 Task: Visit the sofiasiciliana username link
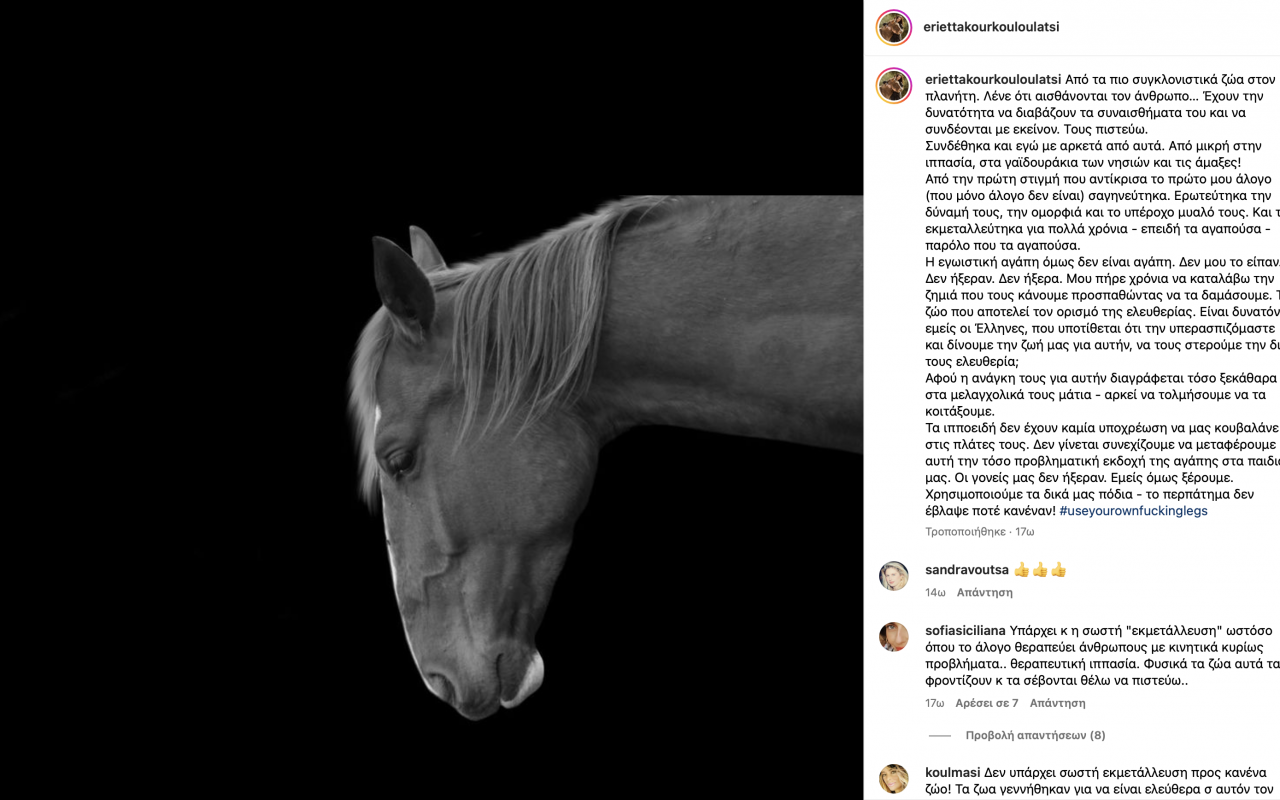point(965,631)
